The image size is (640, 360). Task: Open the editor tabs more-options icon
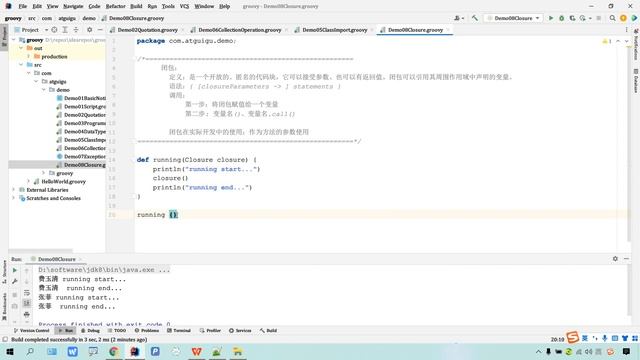(627, 30)
